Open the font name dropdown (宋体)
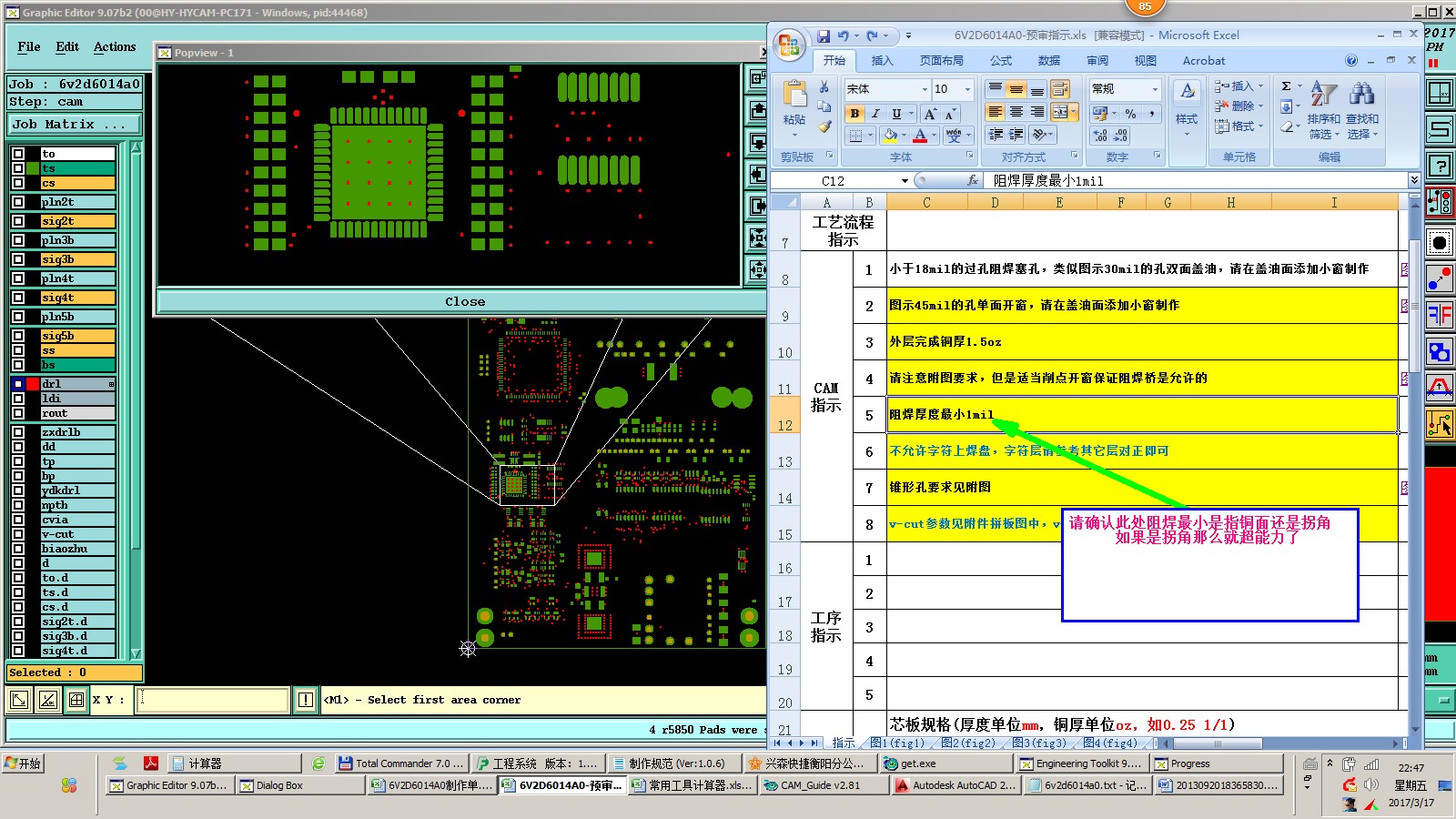This screenshot has height=819, width=1456. tap(925, 89)
